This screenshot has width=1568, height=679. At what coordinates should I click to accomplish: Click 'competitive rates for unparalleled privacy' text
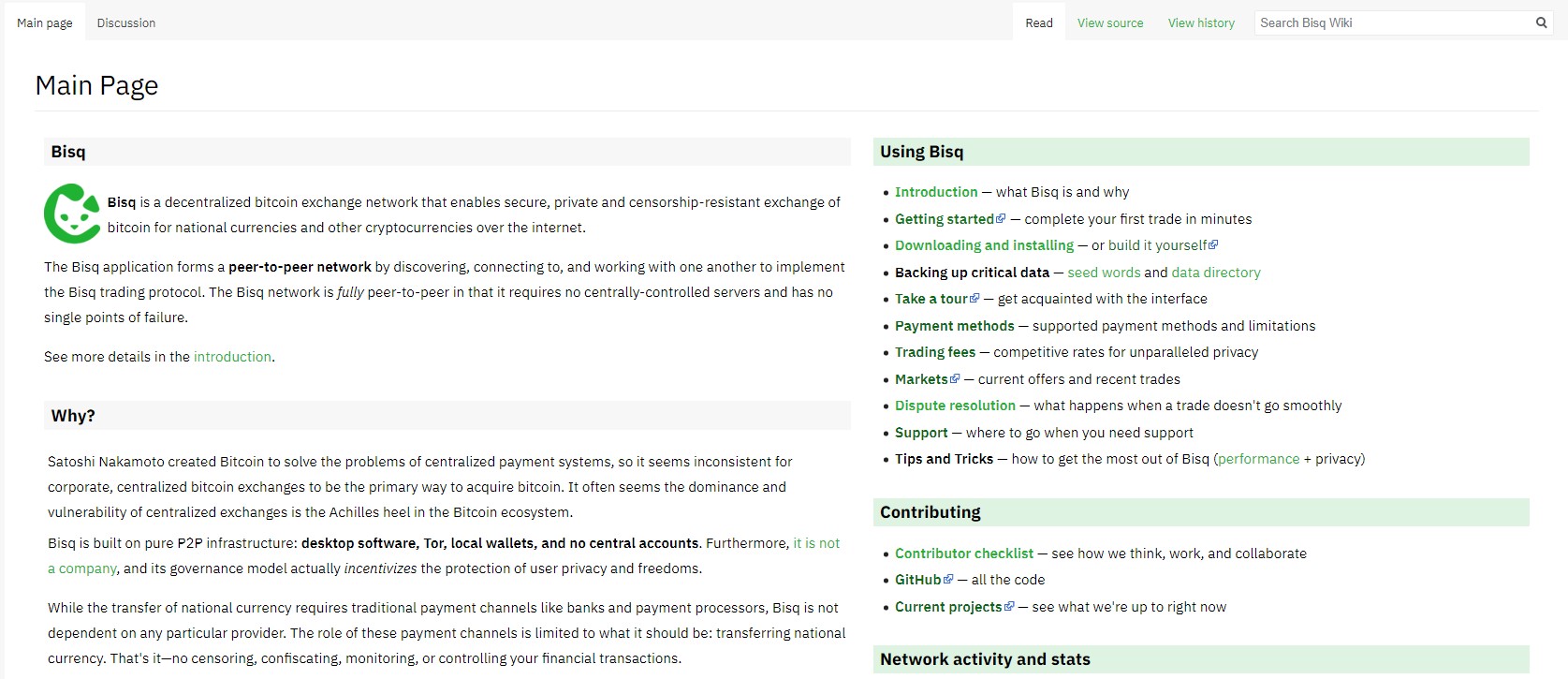1125,352
